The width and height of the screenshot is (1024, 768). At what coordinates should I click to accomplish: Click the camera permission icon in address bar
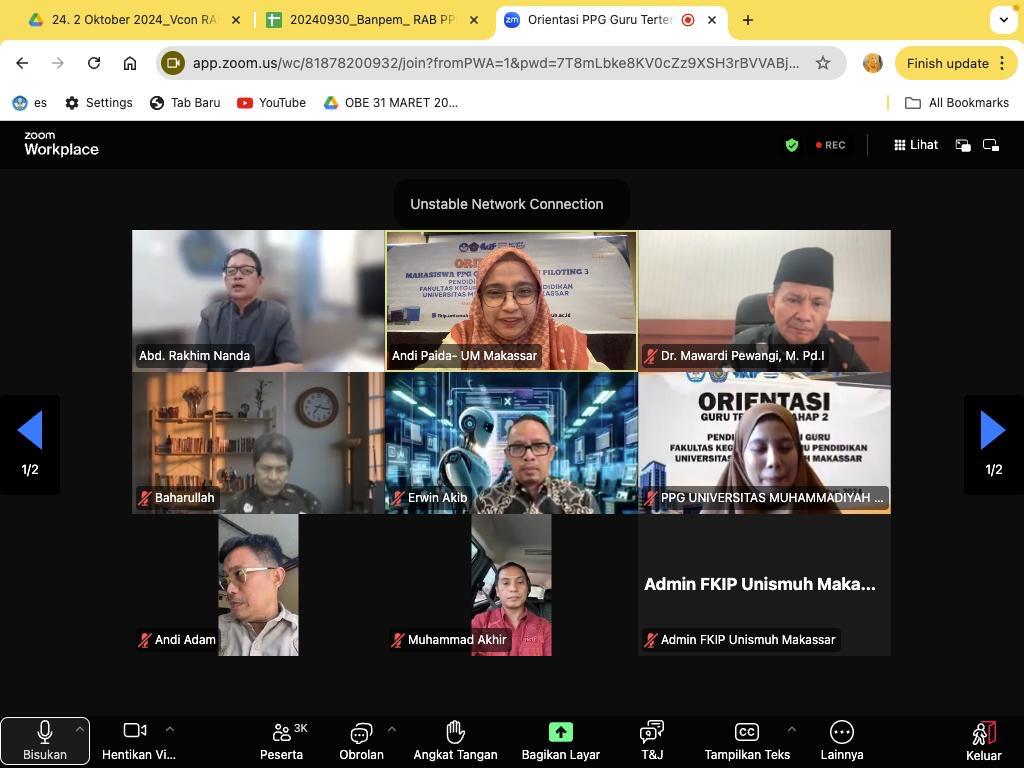click(x=173, y=63)
